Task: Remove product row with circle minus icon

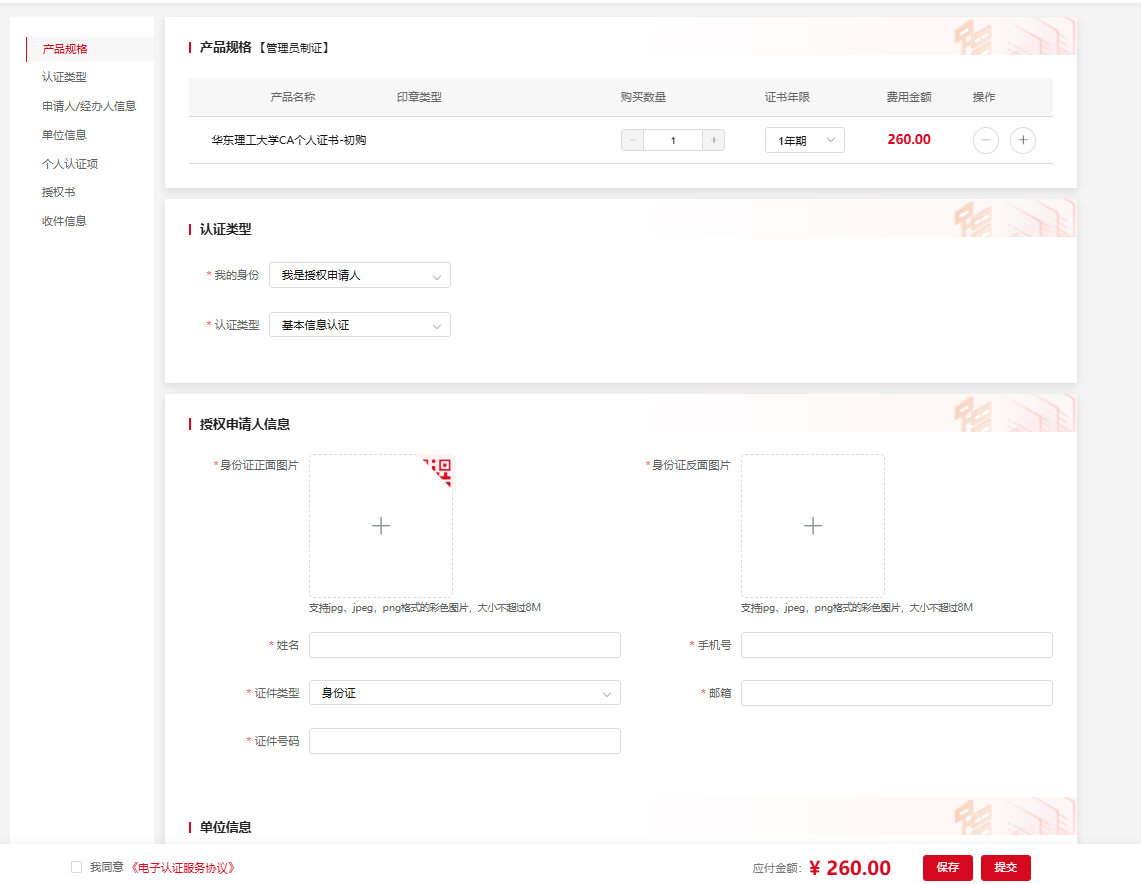Action: [x=985, y=140]
